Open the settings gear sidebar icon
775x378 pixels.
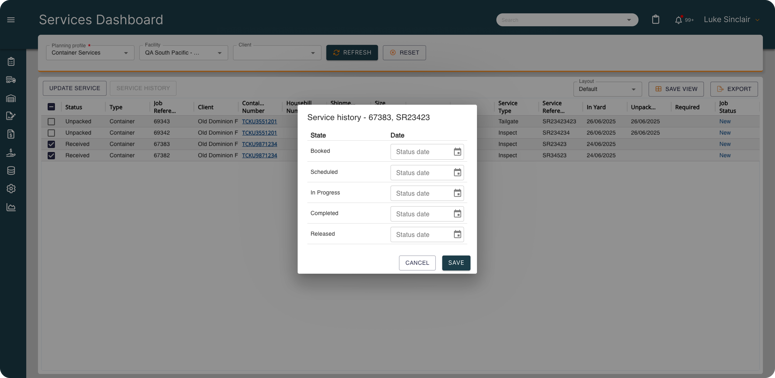[x=11, y=189]
